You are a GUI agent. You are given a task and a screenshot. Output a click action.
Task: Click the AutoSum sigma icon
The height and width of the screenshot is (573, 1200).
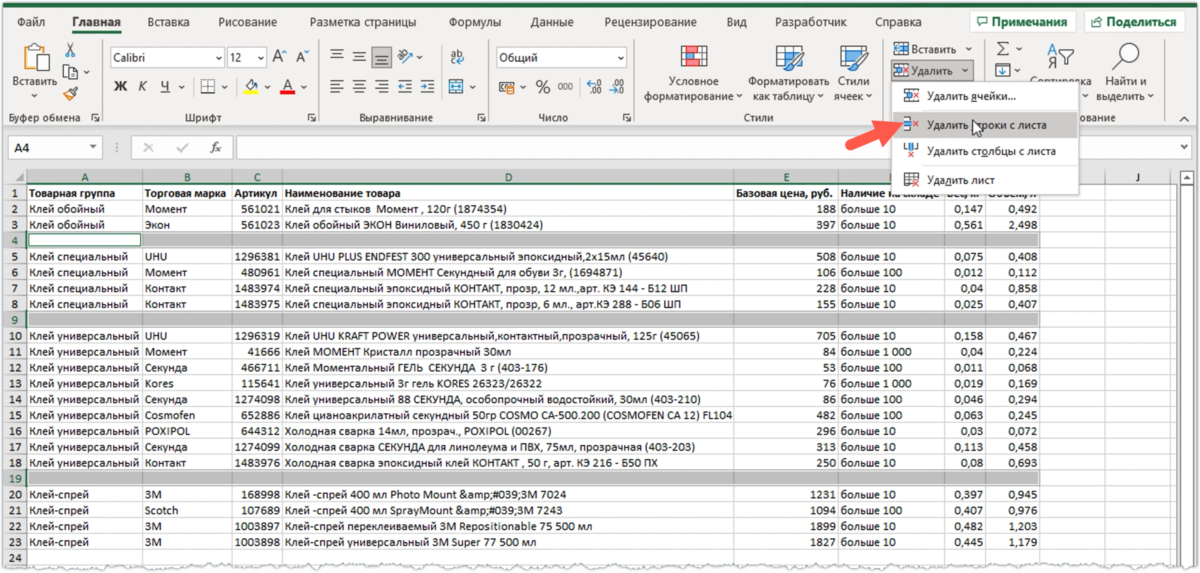[x=1003, y=48]
